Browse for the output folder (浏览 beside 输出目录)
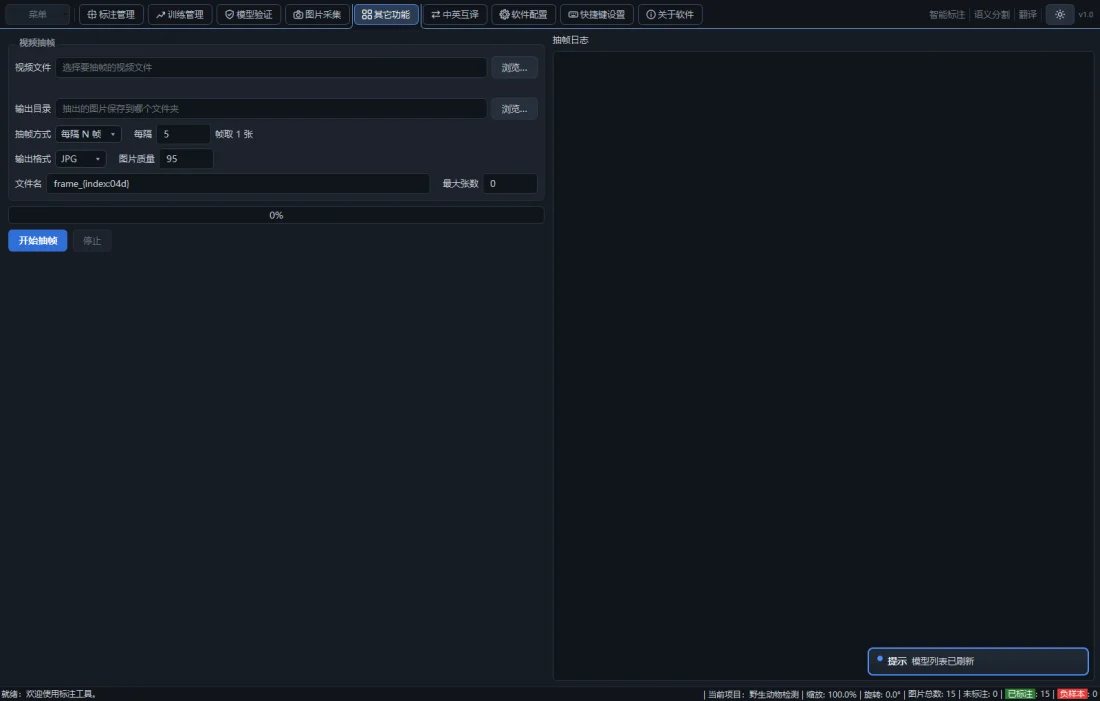1100x701 pixels. pyautogui.click(x=514, y=109)
